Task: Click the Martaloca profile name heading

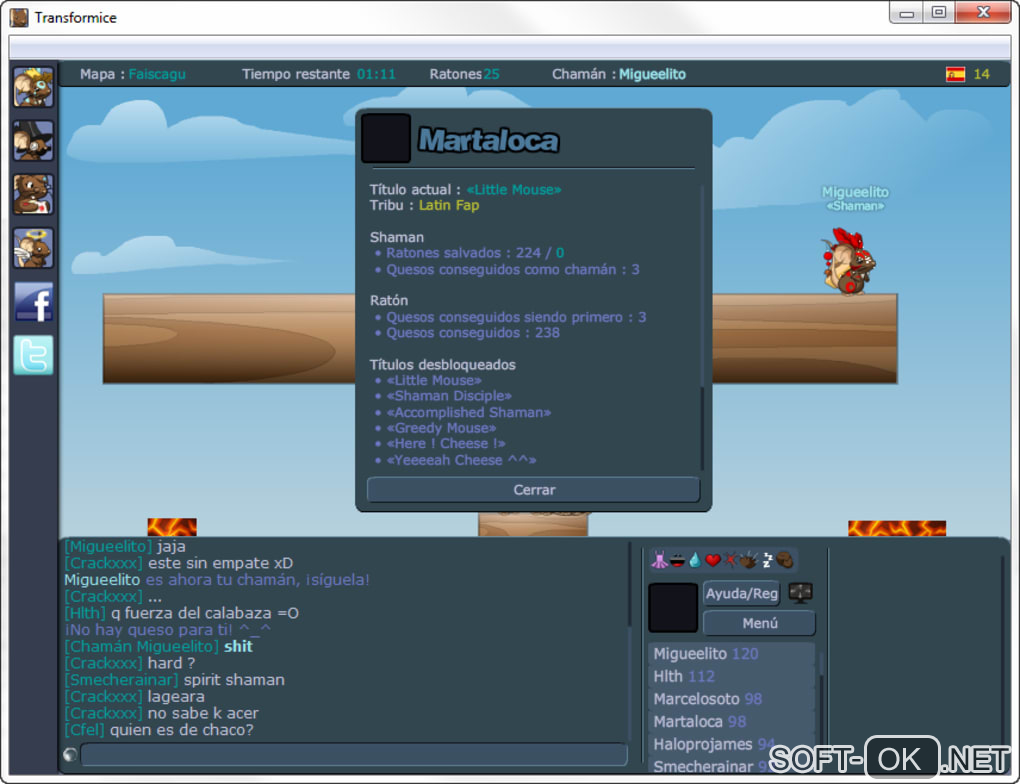Action: (x=488, y=141)
